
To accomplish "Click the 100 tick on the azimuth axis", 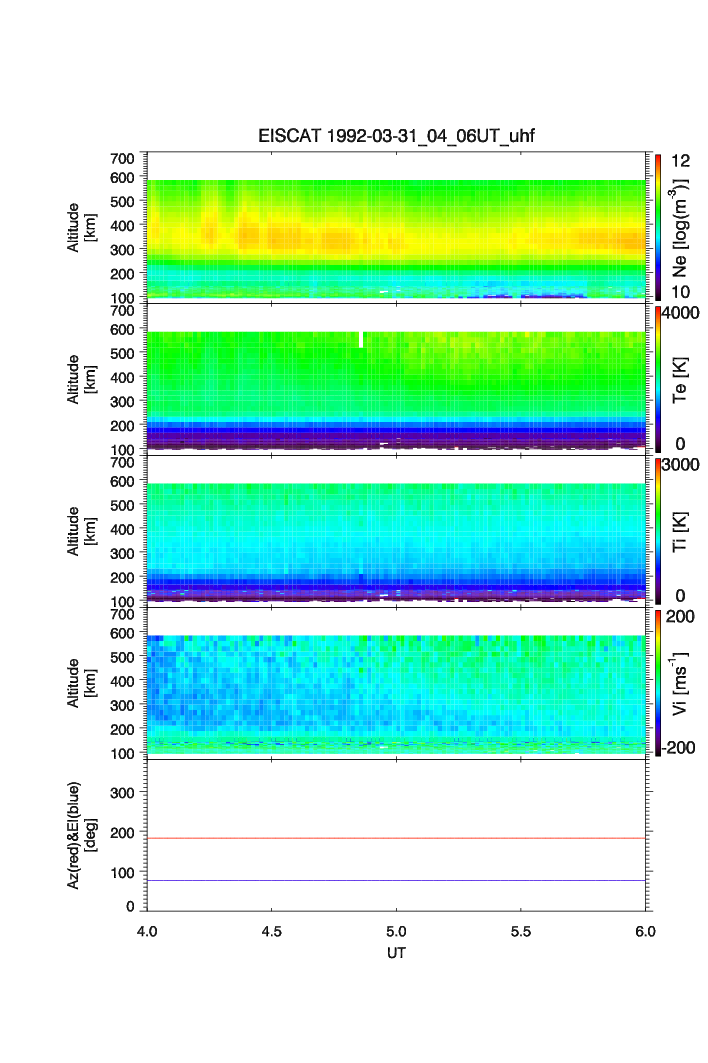I will coord(122,873).
